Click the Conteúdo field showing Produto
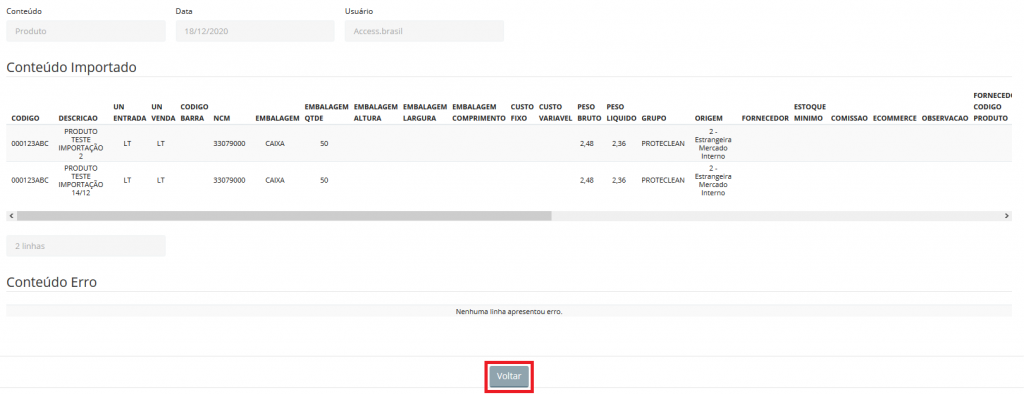 pos(86,31)
